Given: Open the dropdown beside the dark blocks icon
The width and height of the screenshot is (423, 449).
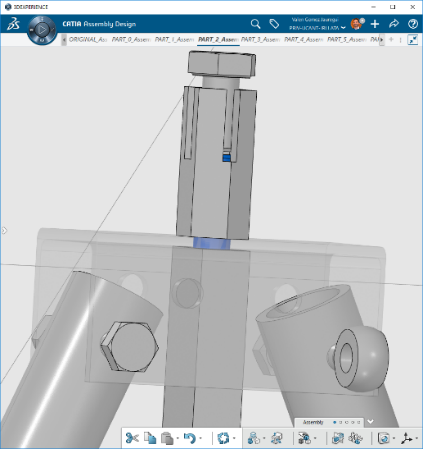Looking at the screenshot, I should click(315, 438).
